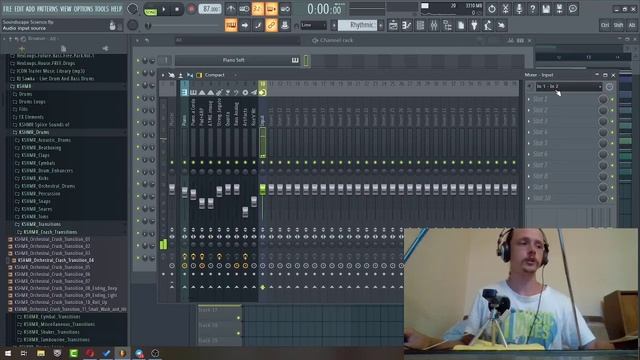Click the render audio file icon
This screenshot has width=640, height=360.
point(560,9)
